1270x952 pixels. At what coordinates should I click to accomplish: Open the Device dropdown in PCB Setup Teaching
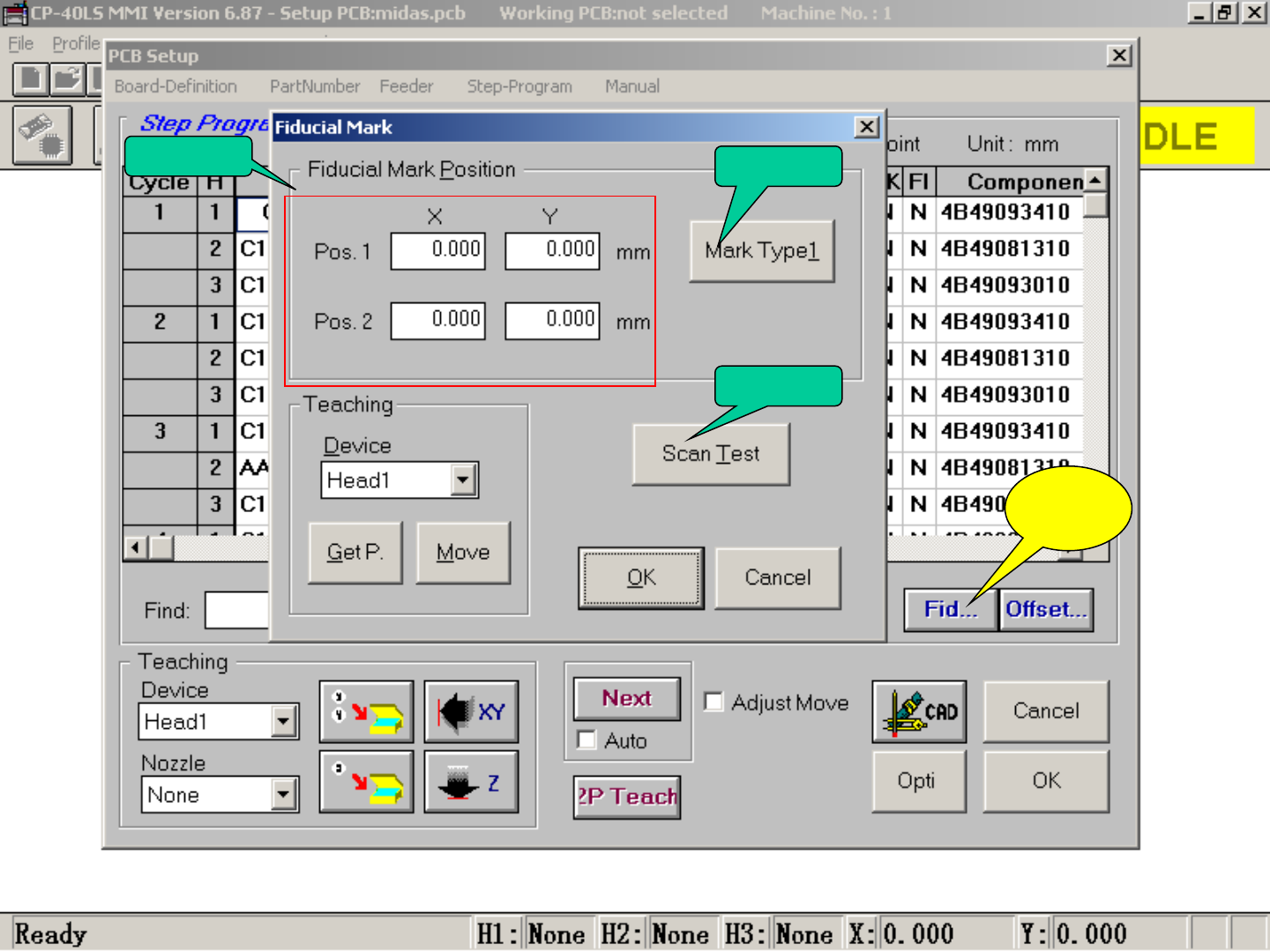[282, 722]
